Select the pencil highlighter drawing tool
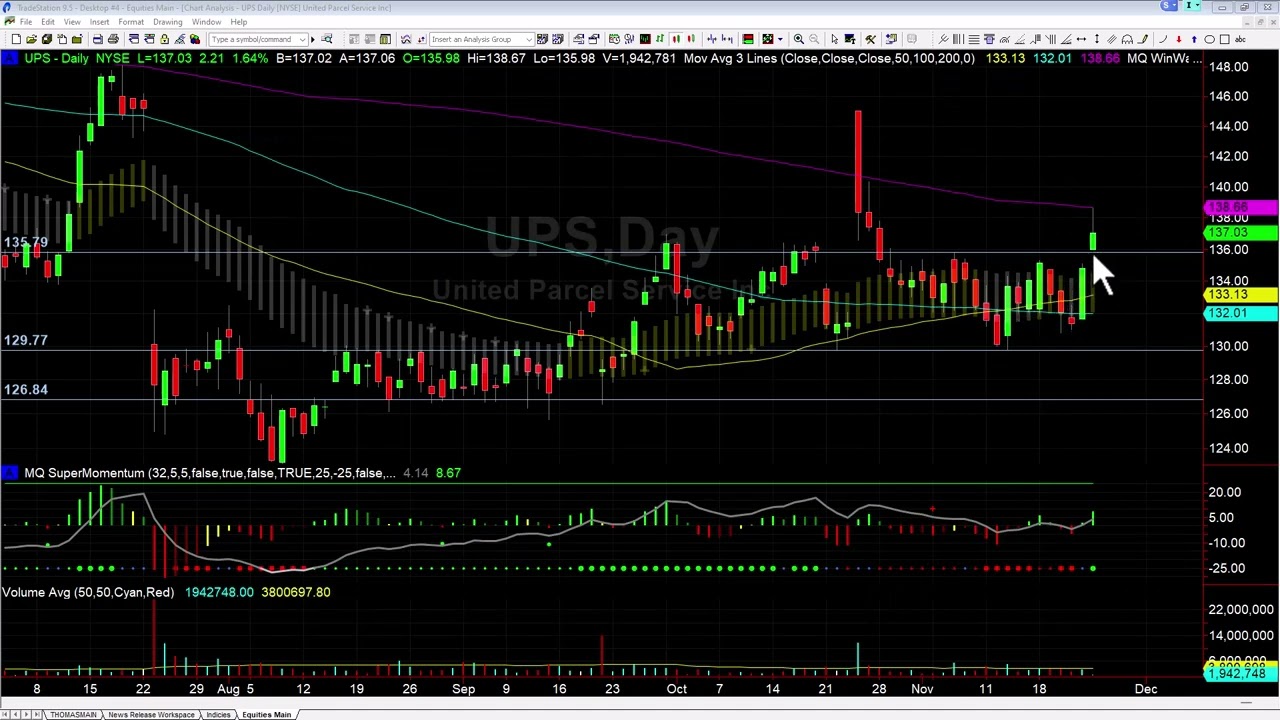This screenshot has height=720, width=1280. point(1144,39)
